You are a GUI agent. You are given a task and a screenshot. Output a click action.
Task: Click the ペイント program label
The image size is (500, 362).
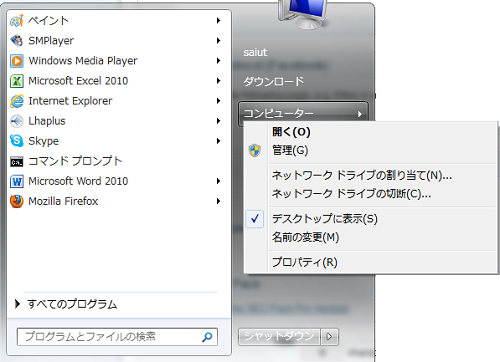(x=48, y=21)
